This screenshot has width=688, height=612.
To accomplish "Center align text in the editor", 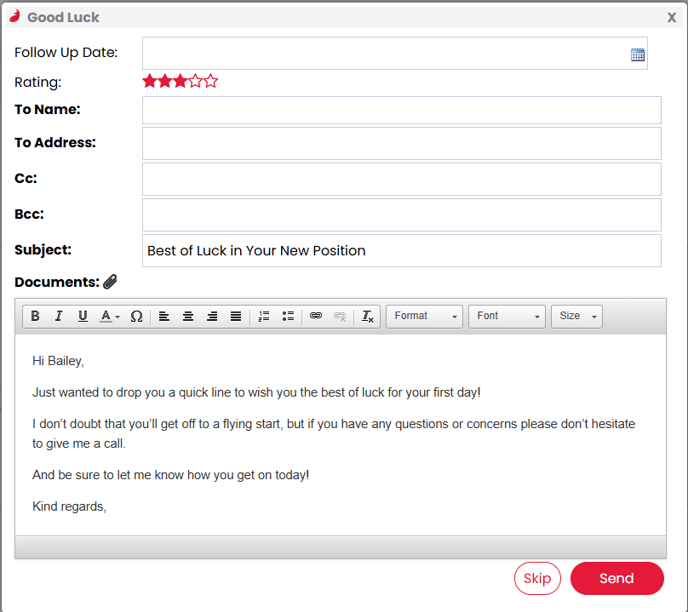I will (x=188, y=316).
